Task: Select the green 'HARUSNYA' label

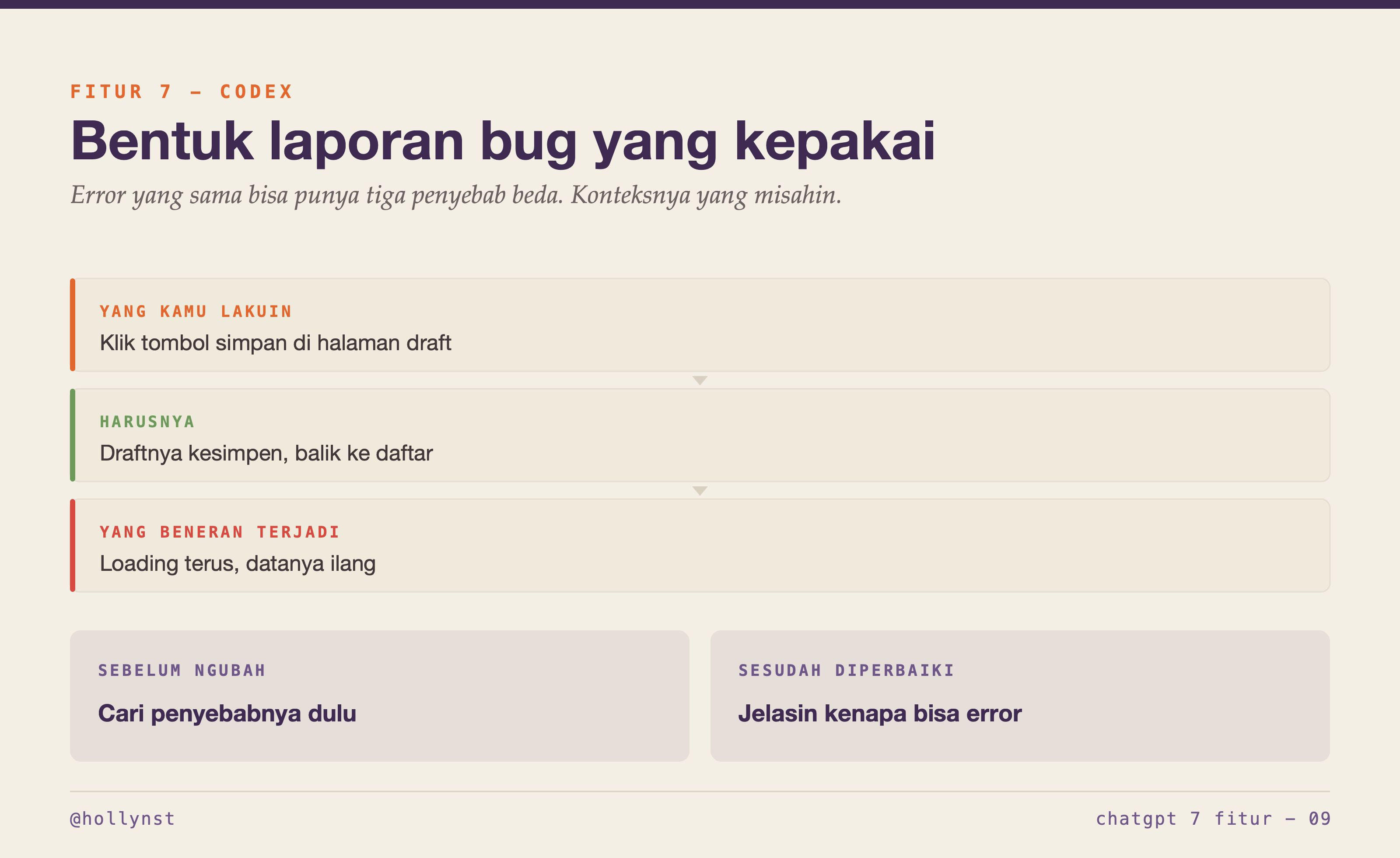Action: click(147, 422)
